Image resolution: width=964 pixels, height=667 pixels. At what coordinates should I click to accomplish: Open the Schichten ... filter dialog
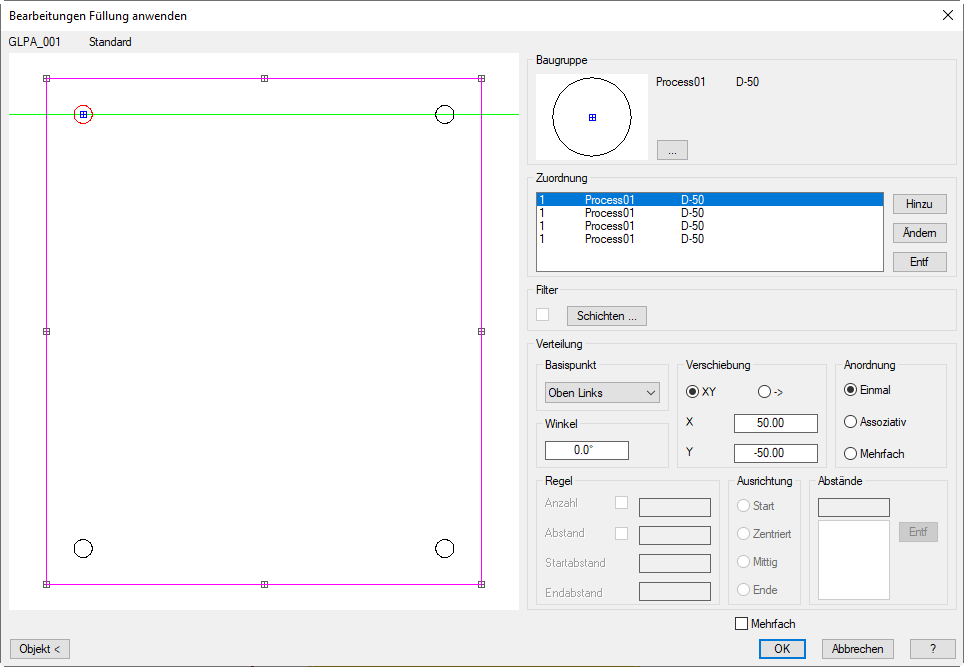[x=606, y=316]
